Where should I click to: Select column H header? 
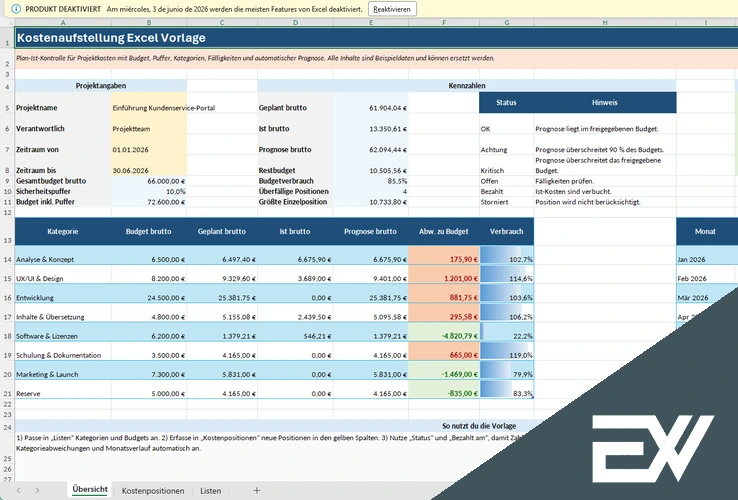coord(605,22)
